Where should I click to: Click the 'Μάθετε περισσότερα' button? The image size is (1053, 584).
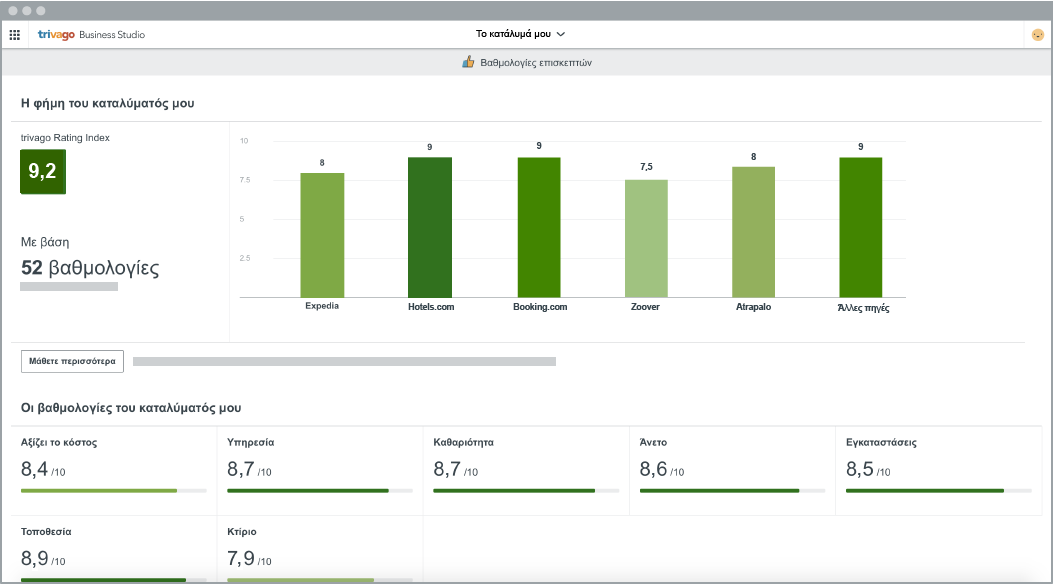click(73, 361)
